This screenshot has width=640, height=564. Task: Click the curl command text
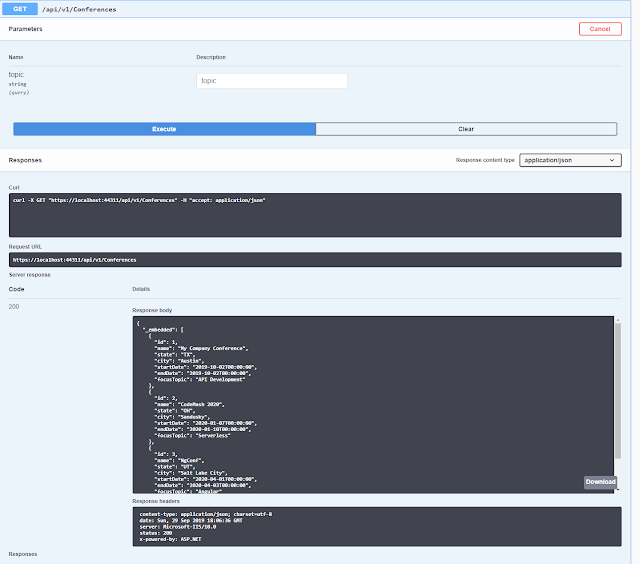click(x=139, y=200)
